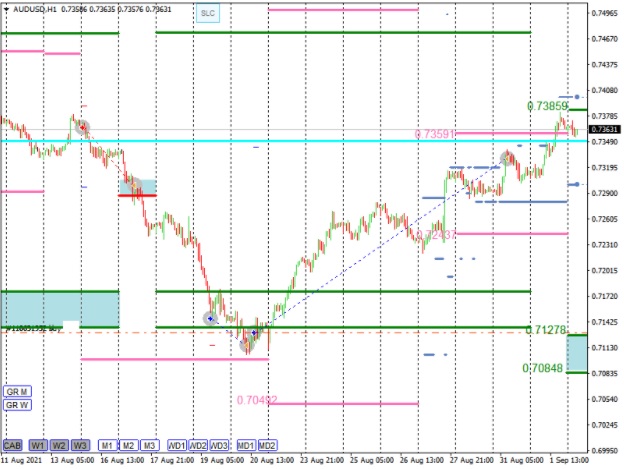Click the WD3 button
The image size is (624, 469).
point(219,445)
